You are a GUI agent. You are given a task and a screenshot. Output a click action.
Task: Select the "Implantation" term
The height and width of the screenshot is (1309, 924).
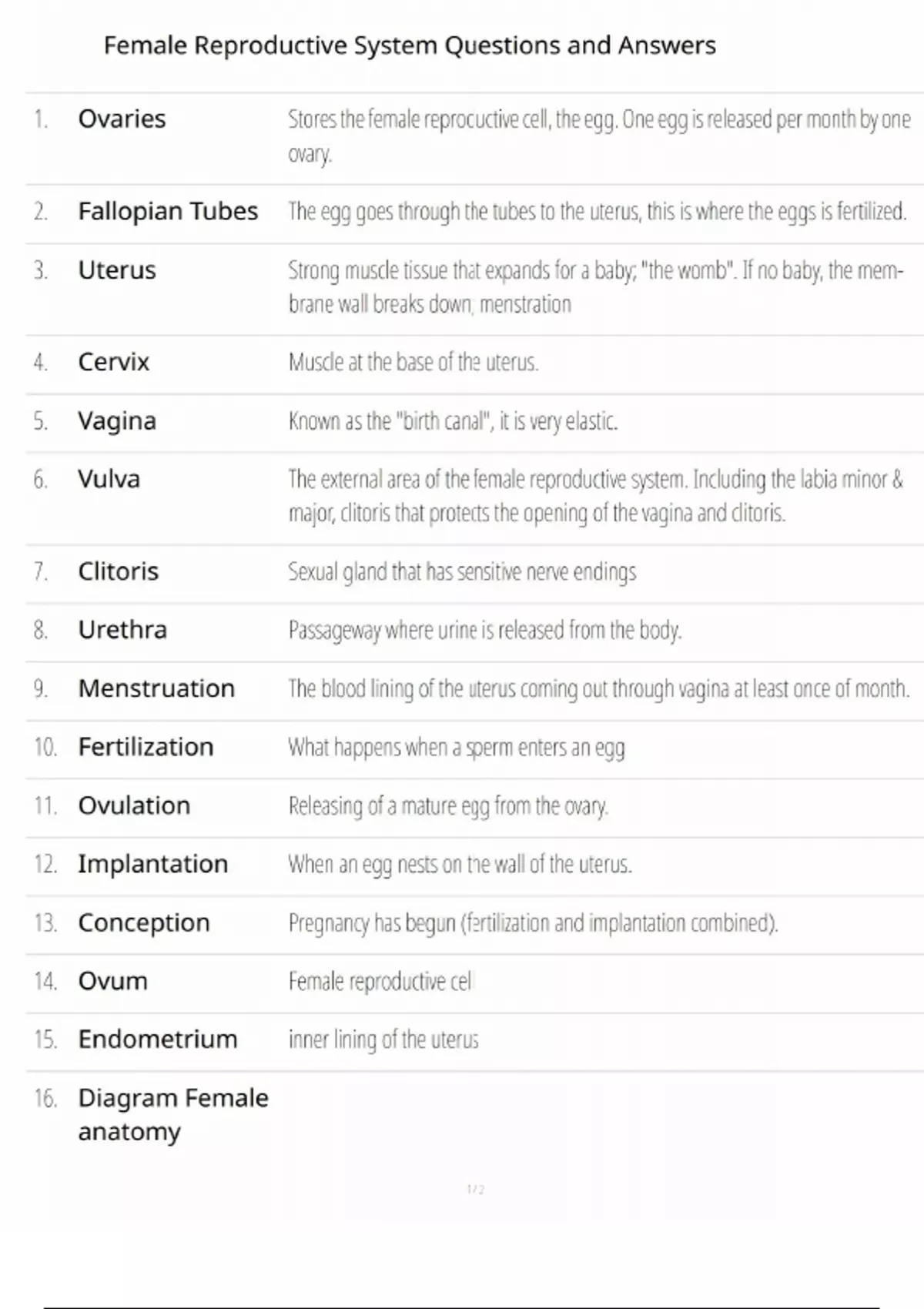click(152, 864)
